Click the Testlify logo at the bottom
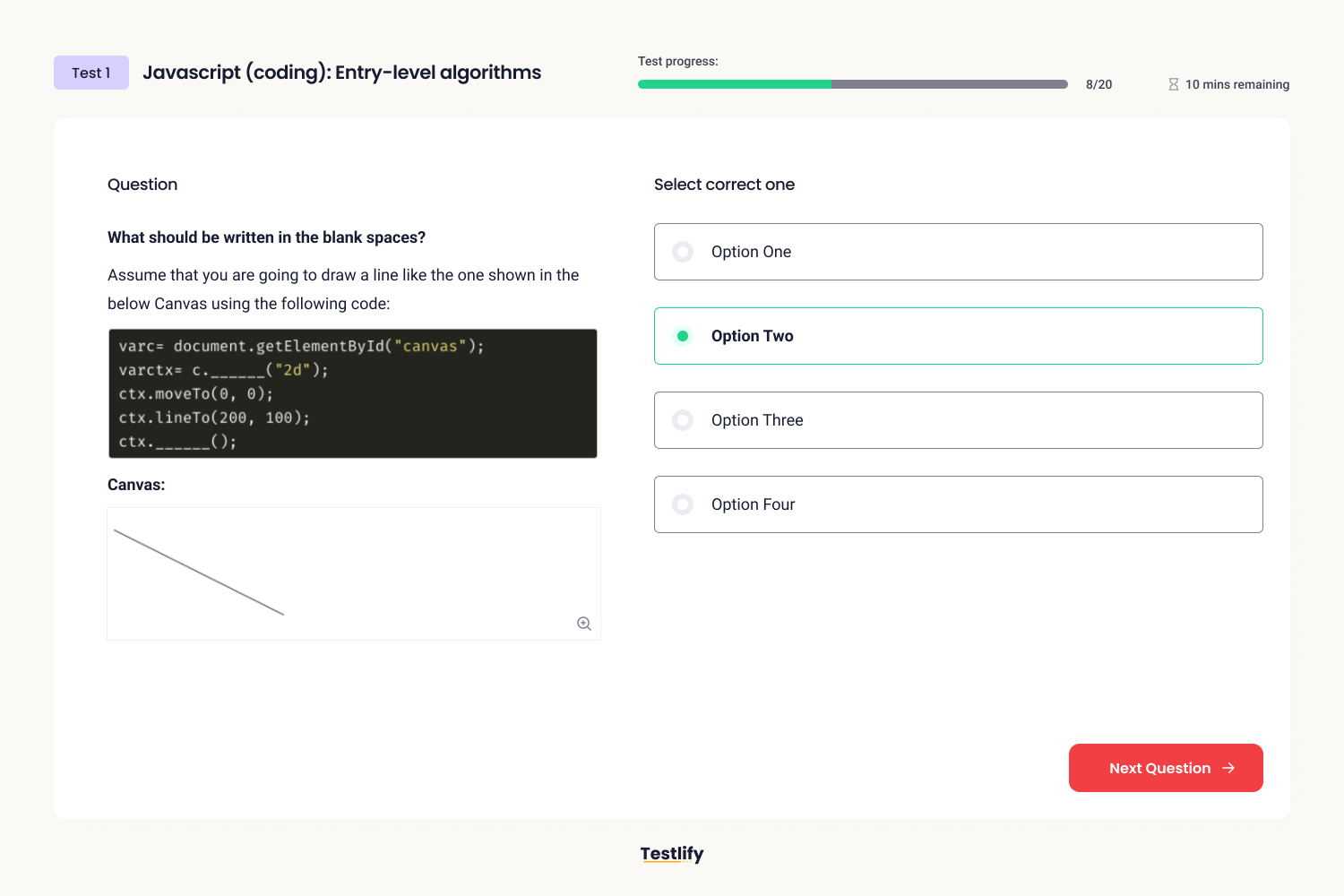The height and width of the screenshot is (896, 1344). tap(671, 853)
